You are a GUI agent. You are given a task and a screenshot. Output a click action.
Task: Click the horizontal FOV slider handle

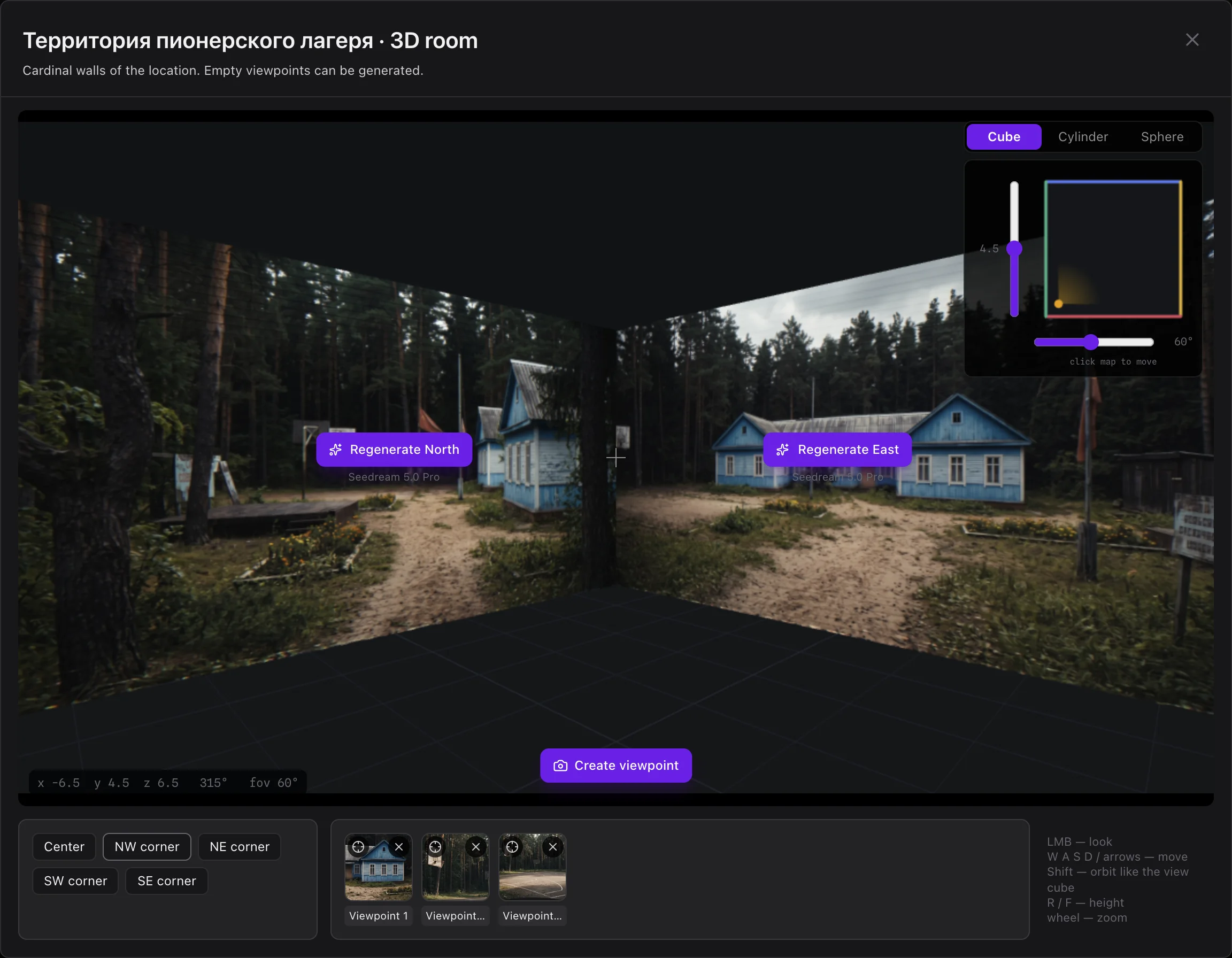click(1091, 342)
